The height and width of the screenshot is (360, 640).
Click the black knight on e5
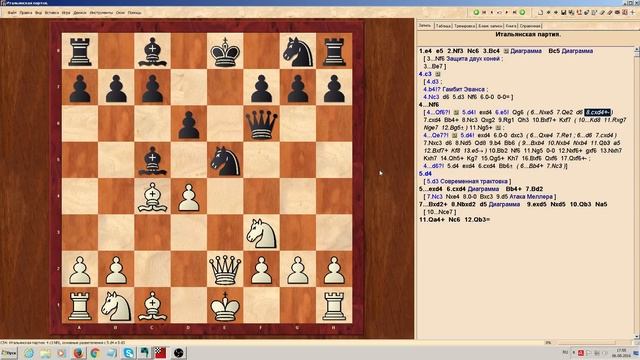click(x=225, y=160)
